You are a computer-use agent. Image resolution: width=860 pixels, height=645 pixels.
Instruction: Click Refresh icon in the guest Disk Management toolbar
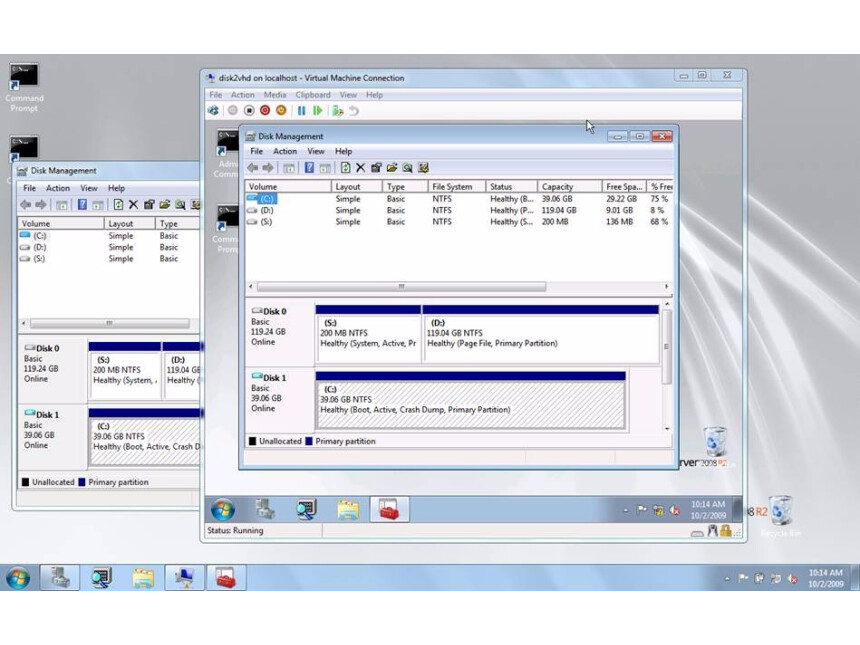345,168
